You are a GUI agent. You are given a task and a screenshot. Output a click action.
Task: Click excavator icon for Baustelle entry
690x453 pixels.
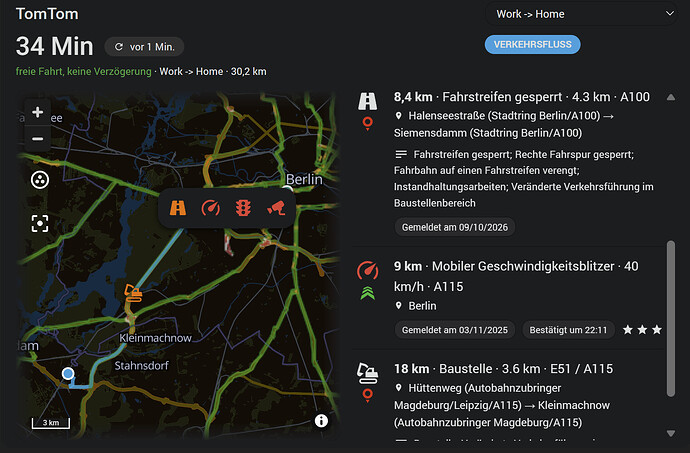(x=367, y=373)
